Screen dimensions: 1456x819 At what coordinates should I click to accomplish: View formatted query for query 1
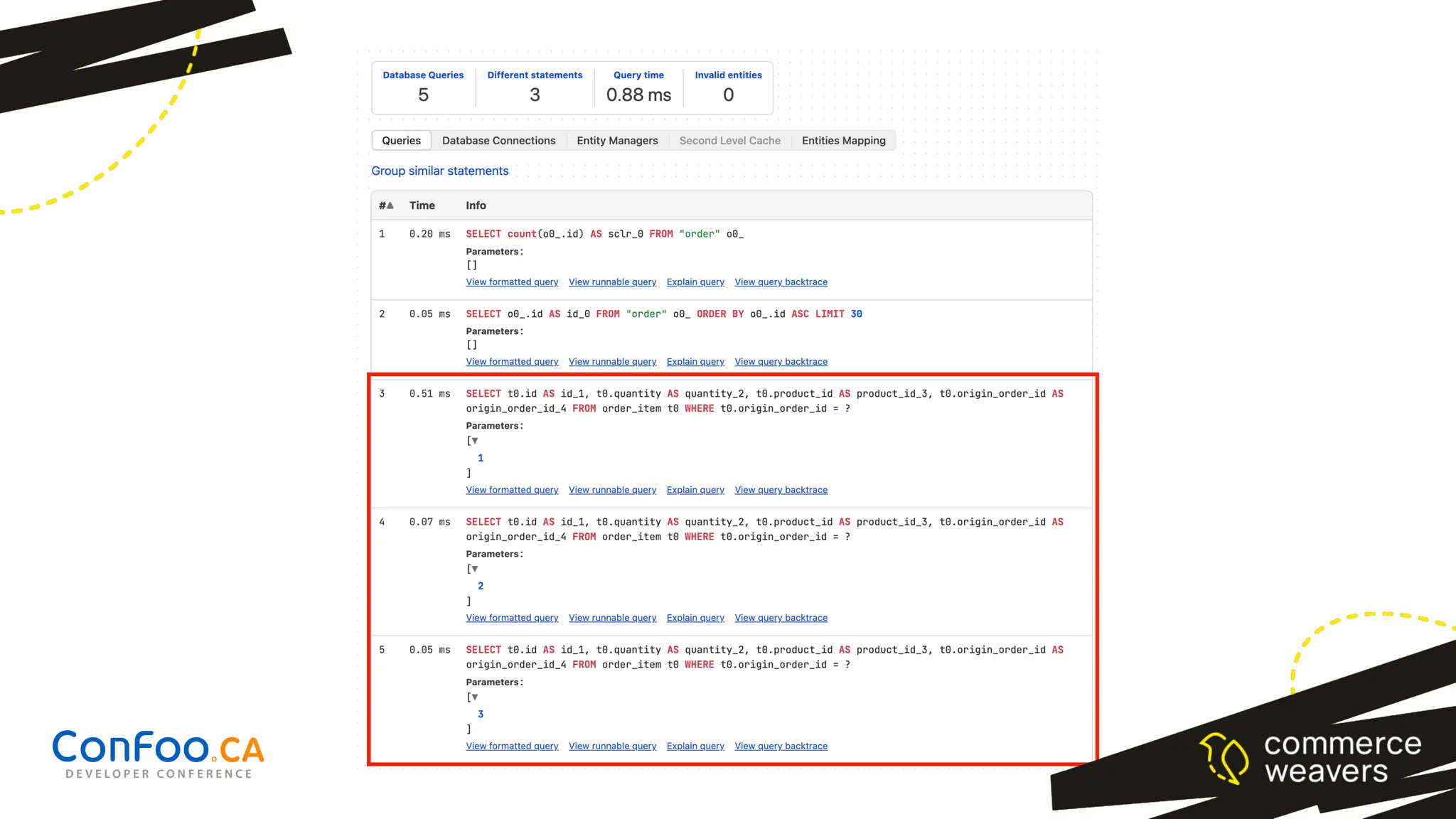point(512,282)
